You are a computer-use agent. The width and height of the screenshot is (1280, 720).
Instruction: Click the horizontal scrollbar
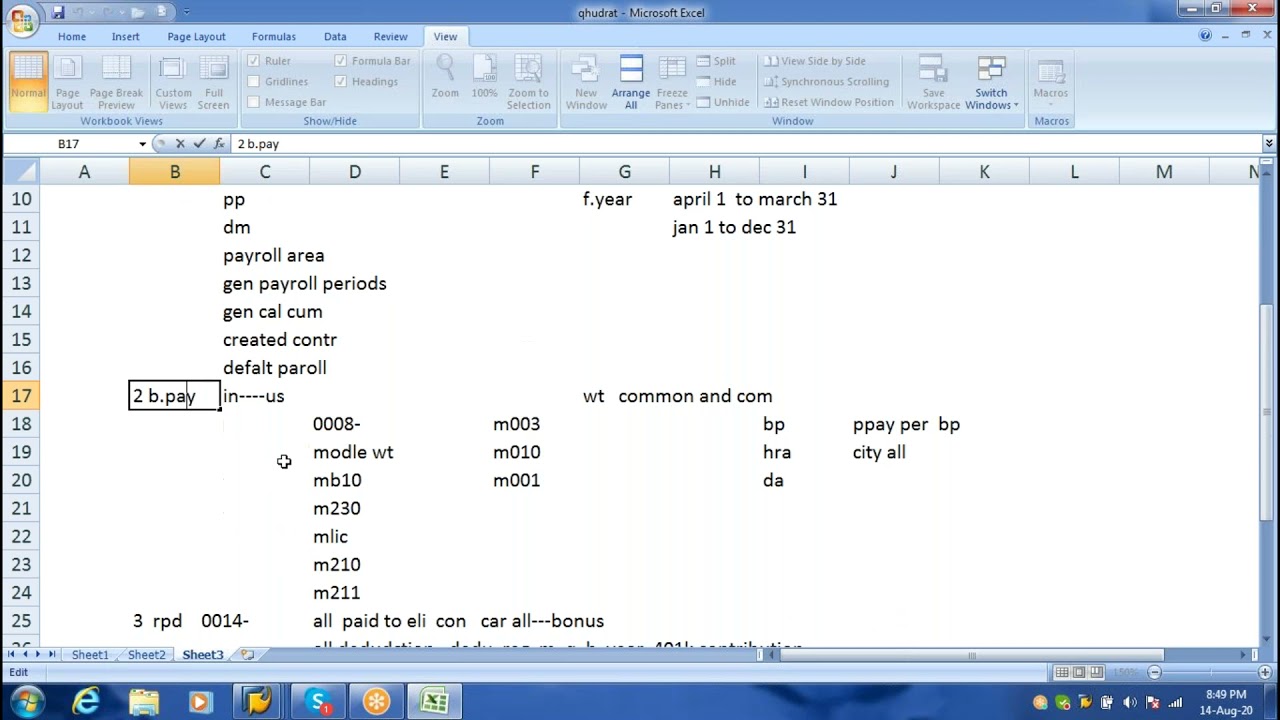click(x=970, y=655)
